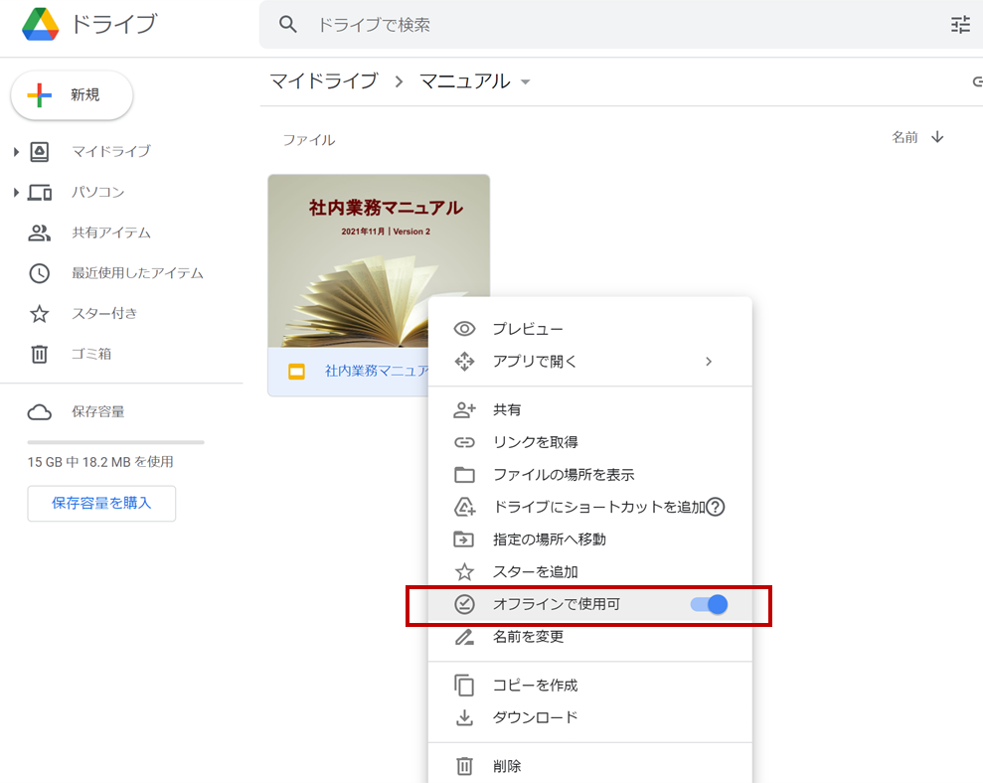Click the get link icon at top right
Viewport: 983px width, 783px height.
point(977,81)
